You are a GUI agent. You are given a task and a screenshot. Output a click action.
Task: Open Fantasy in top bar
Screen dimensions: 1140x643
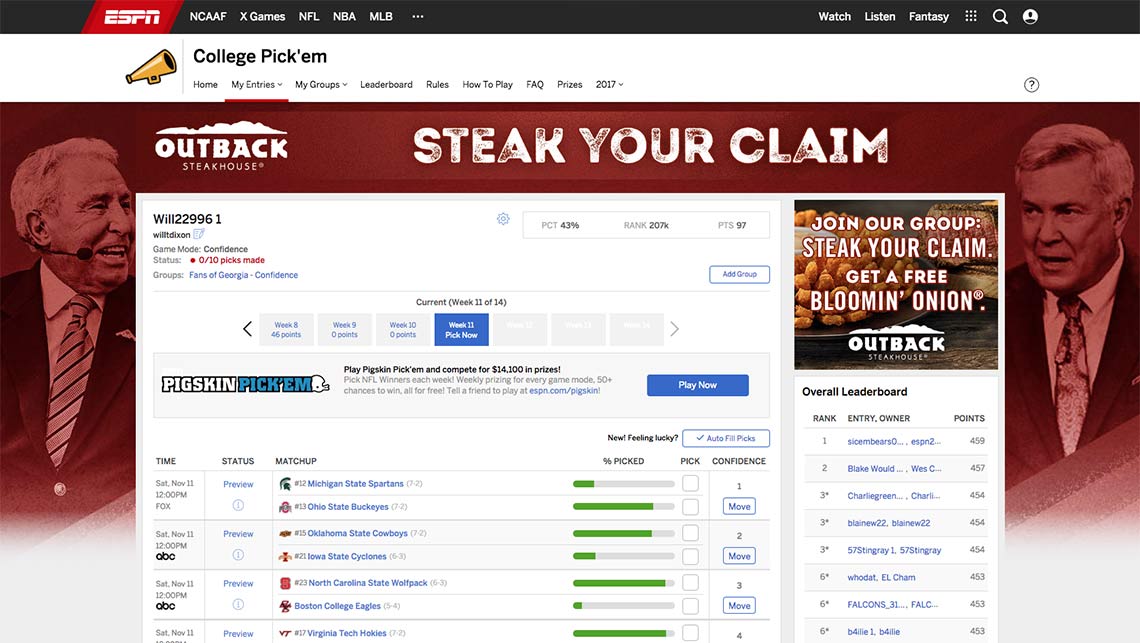[x=928, y=16]
